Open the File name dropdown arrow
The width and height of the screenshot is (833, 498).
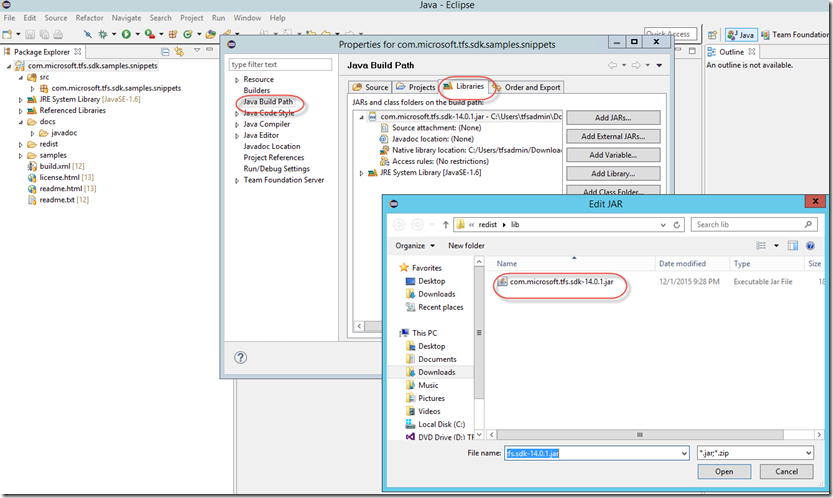[x=684, y=453]
